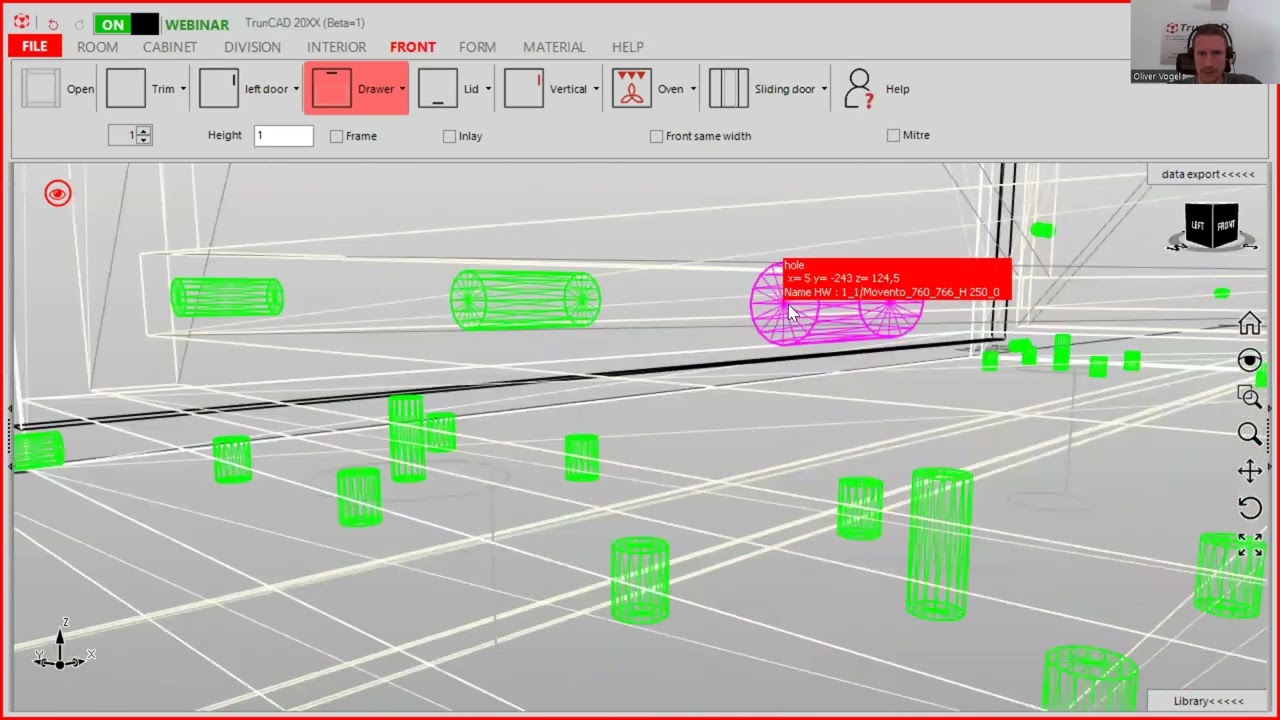
Task: Click the count stepper number field
Action: (124, 135)
